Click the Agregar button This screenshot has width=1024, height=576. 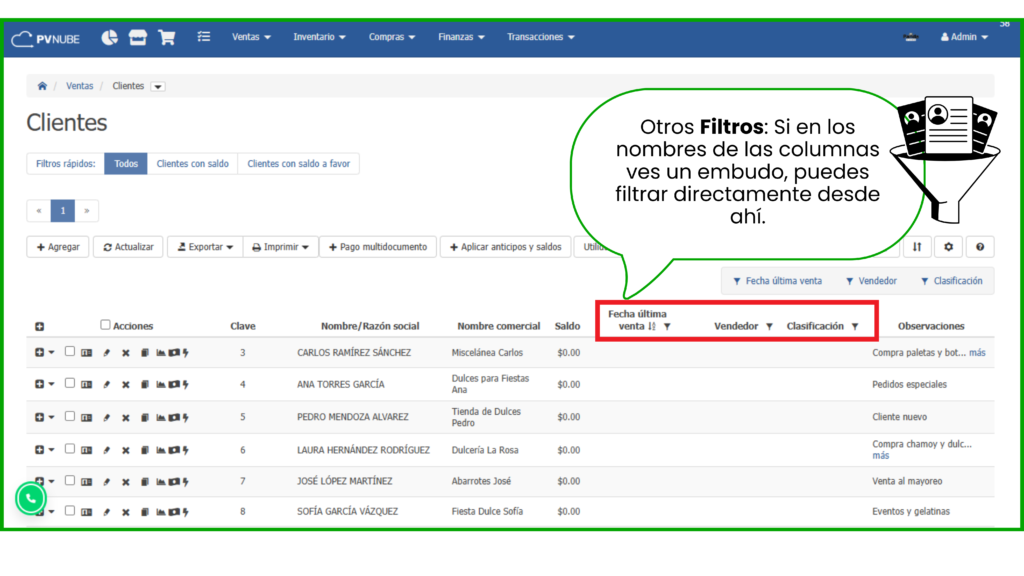tap(58, 247)
